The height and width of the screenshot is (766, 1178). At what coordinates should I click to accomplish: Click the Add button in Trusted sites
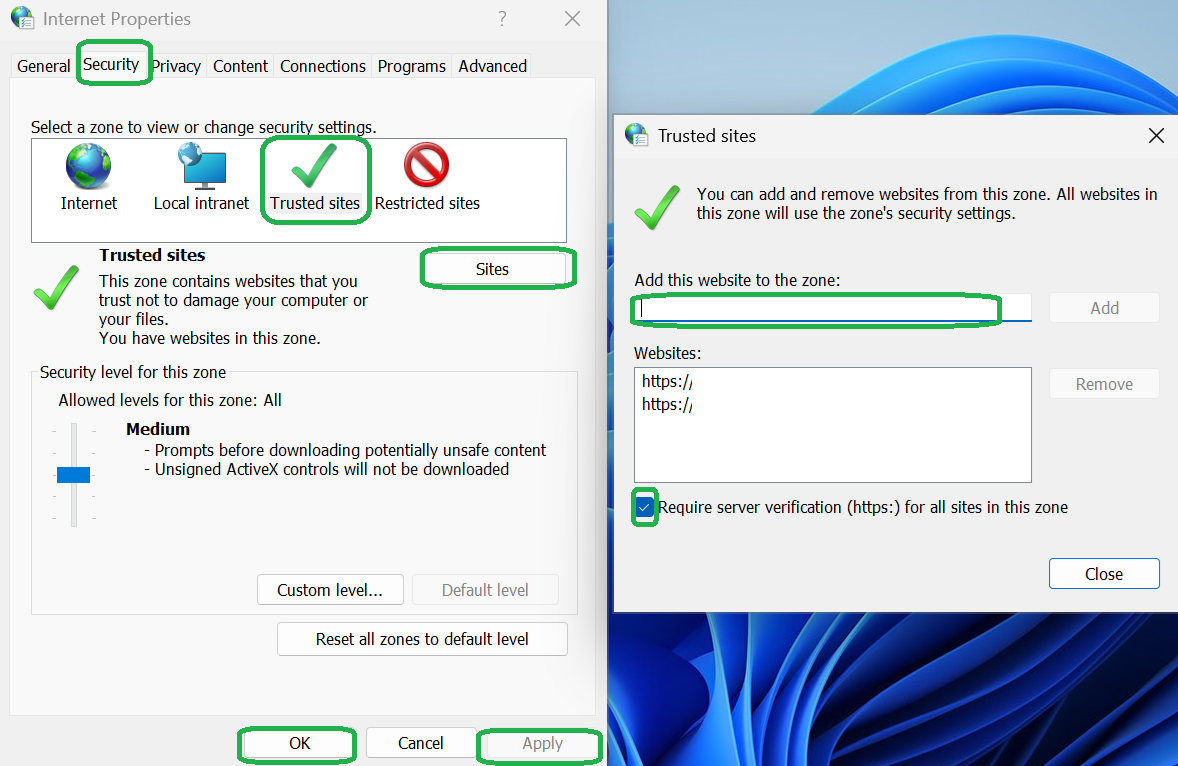click(x=1104, y=308)
